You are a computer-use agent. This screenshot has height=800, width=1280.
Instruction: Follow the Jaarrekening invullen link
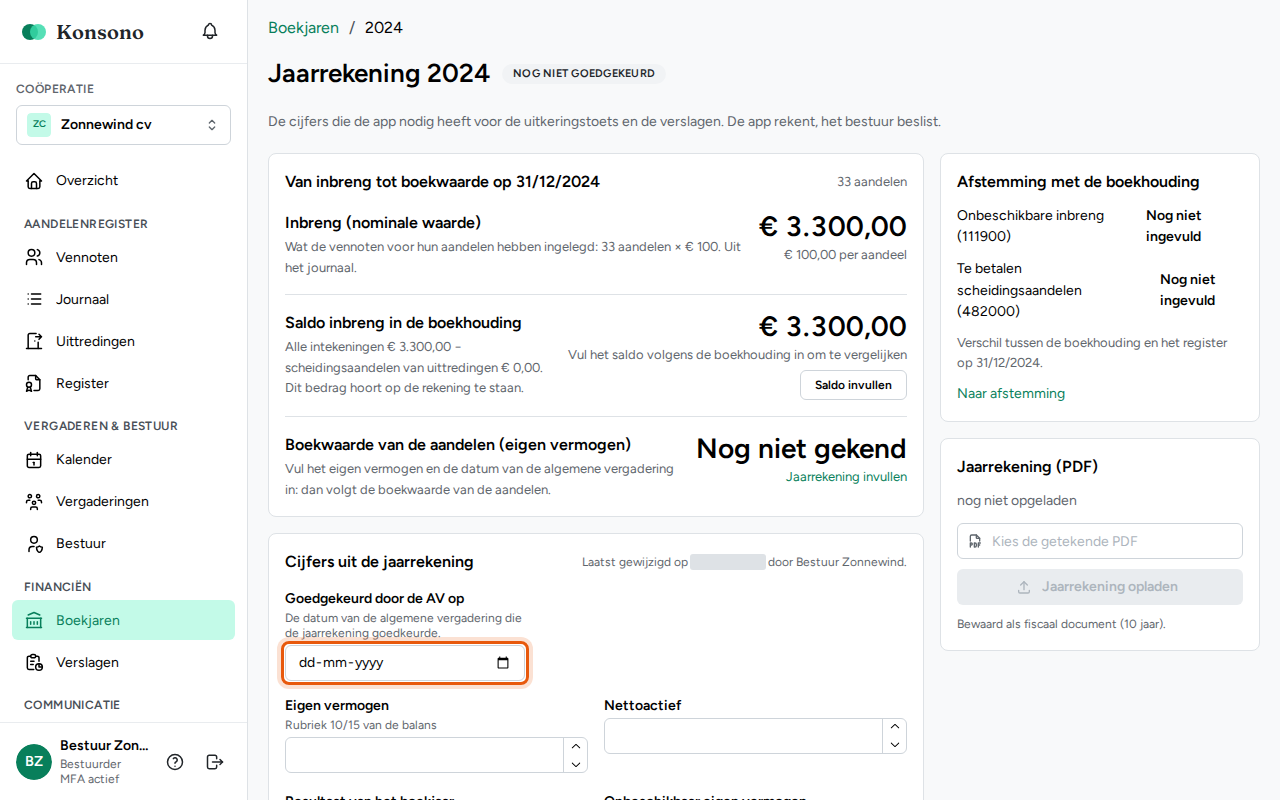click(846, 477)
